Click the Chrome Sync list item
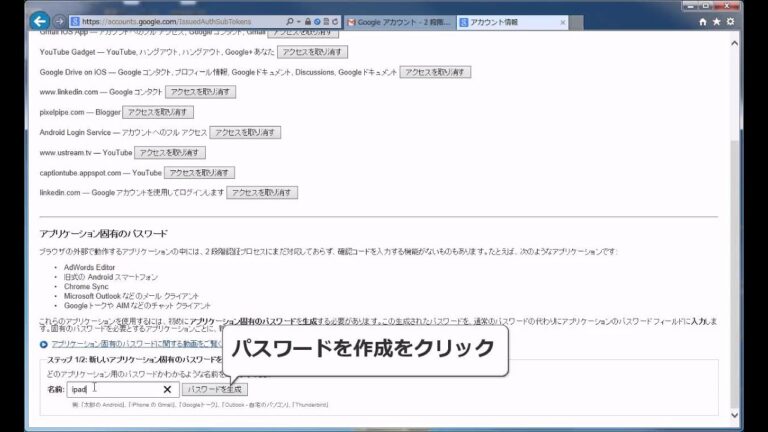Screen dimensions: 768x432 click(x=86, y=287)
